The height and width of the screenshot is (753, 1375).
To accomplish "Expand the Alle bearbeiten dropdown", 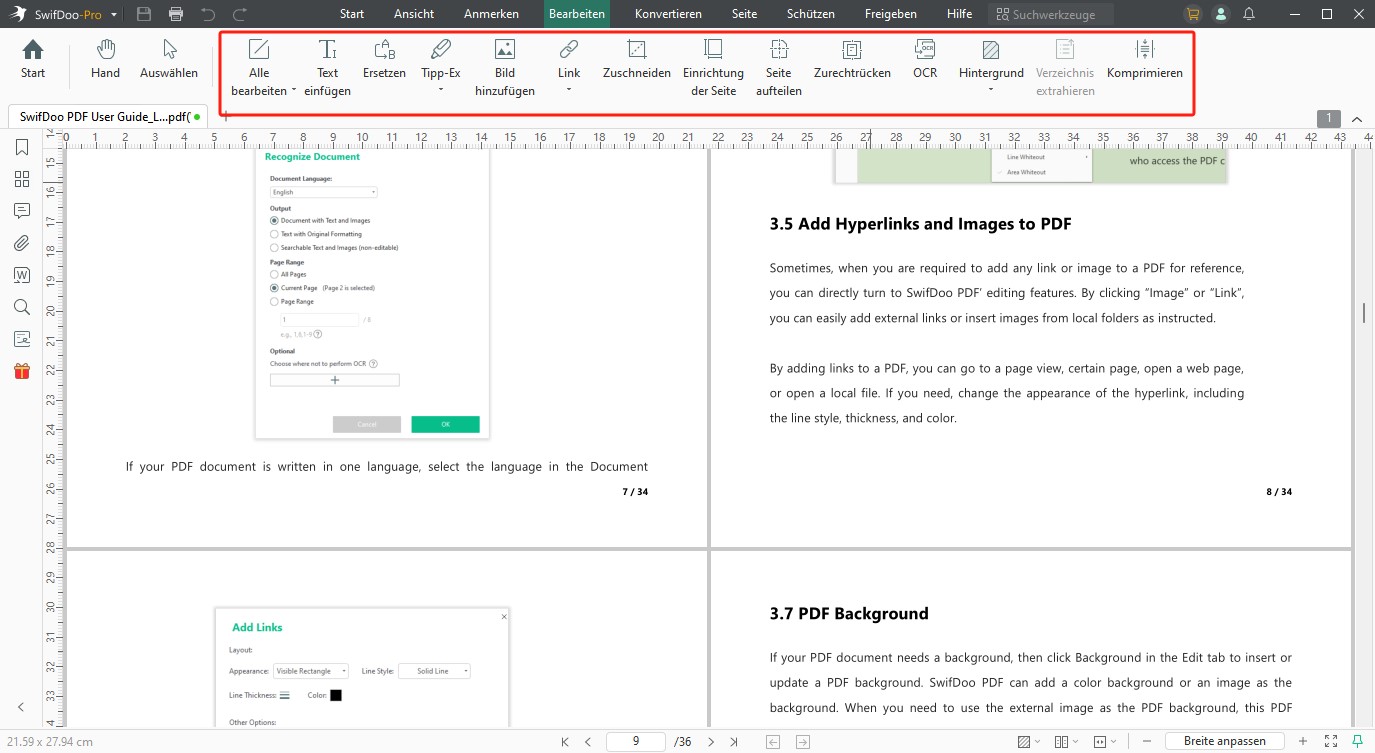I will (x=294, y=91).
